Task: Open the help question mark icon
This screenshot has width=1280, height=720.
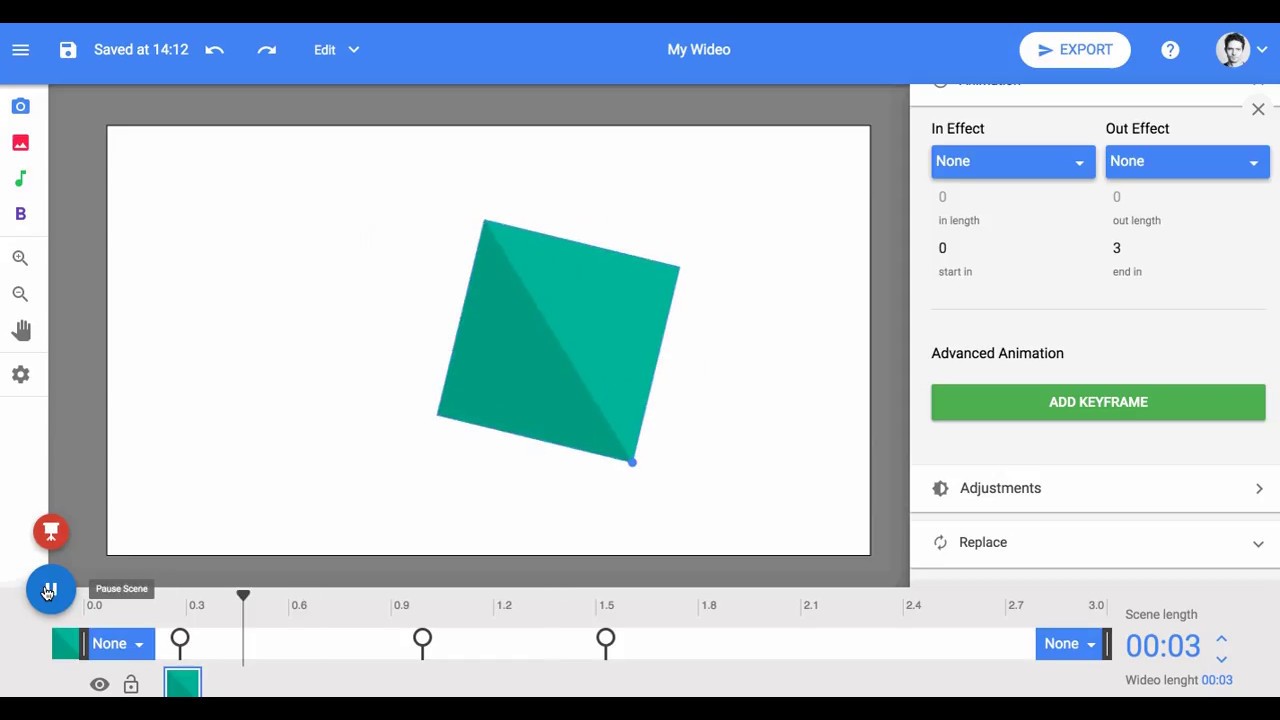Action: pyautogui.click(x=1170, y=50)
